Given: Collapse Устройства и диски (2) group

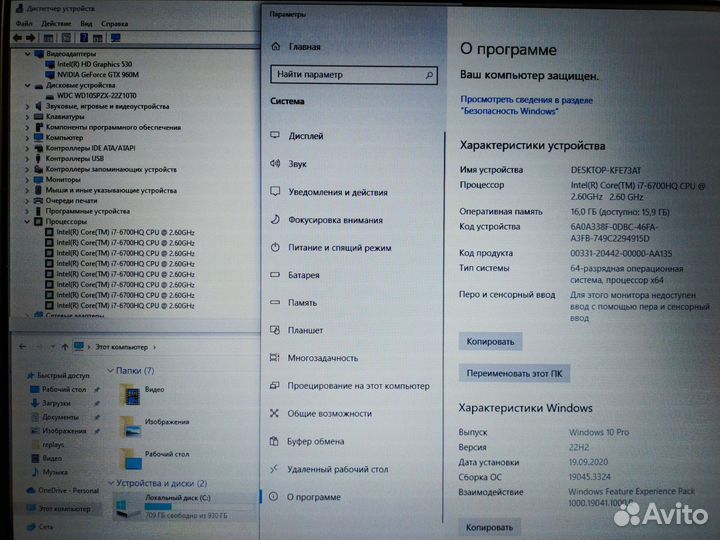Looking at the screenshot, I should [110, 483].
